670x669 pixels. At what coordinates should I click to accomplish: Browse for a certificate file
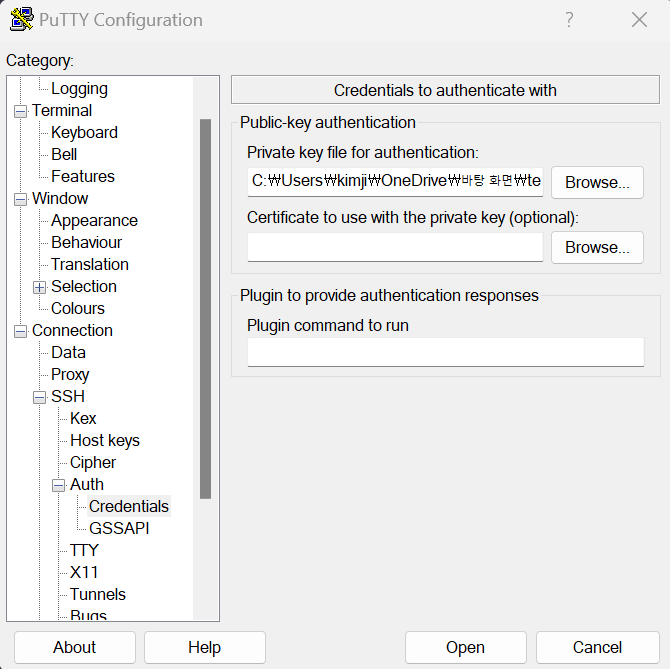(597, 247)
